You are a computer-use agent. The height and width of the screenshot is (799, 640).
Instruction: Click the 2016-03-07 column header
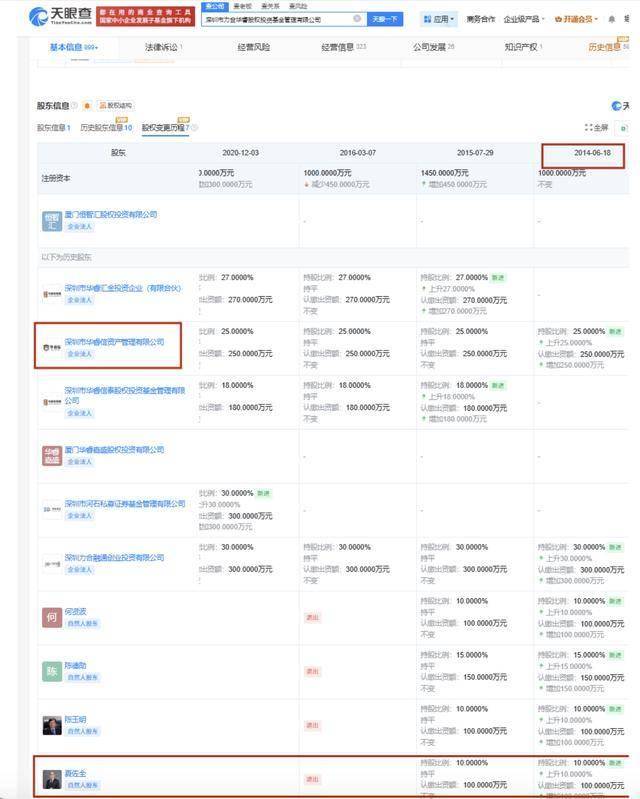coord(358,153)
